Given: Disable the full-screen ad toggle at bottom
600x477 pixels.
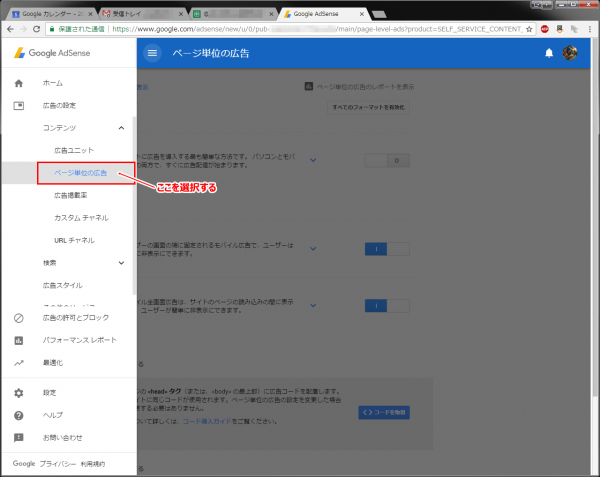Looking at the screenshot, I should point(387,306).
